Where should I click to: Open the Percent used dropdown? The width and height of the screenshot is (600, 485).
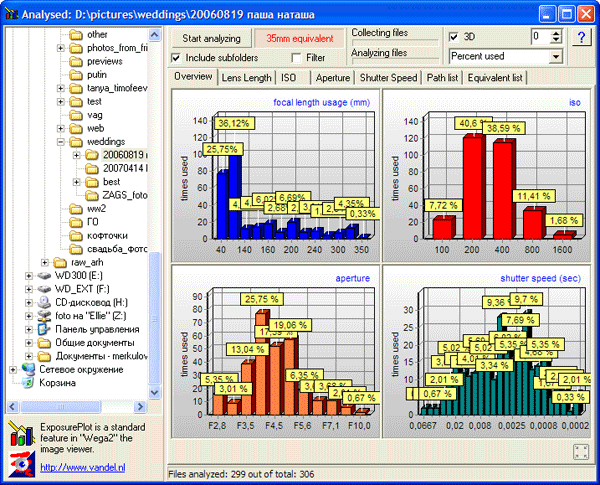click(556, 57)
